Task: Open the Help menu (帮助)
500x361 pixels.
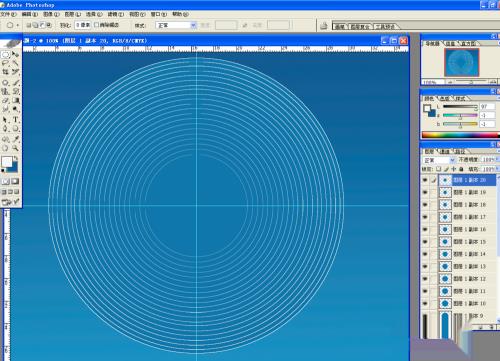Action: point(180,14)
